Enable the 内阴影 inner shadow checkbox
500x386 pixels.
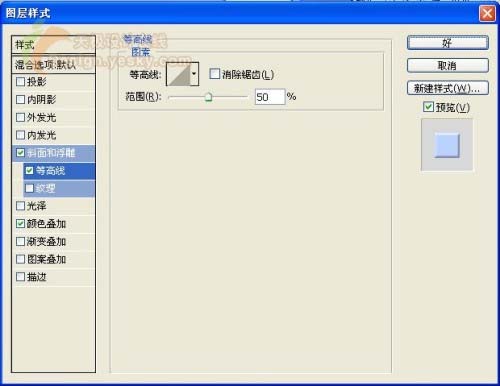point(20,99)
